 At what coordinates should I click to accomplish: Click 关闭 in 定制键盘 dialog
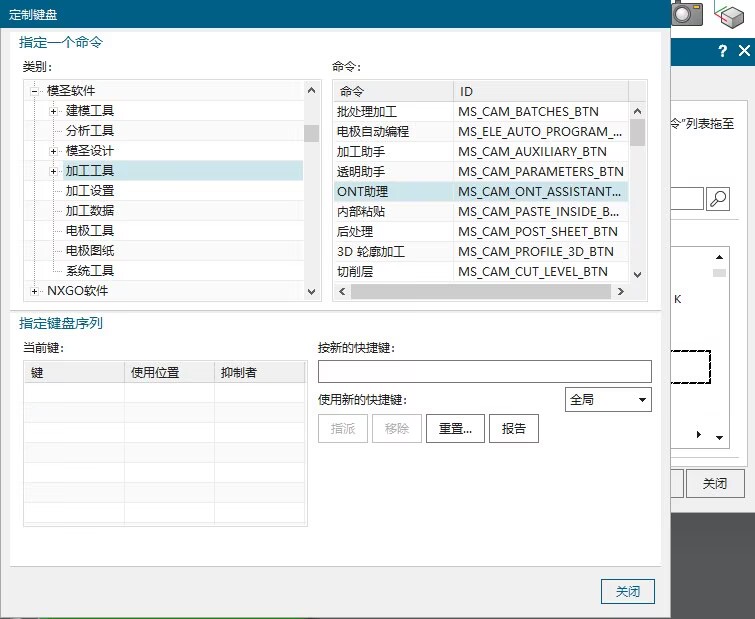628,591
